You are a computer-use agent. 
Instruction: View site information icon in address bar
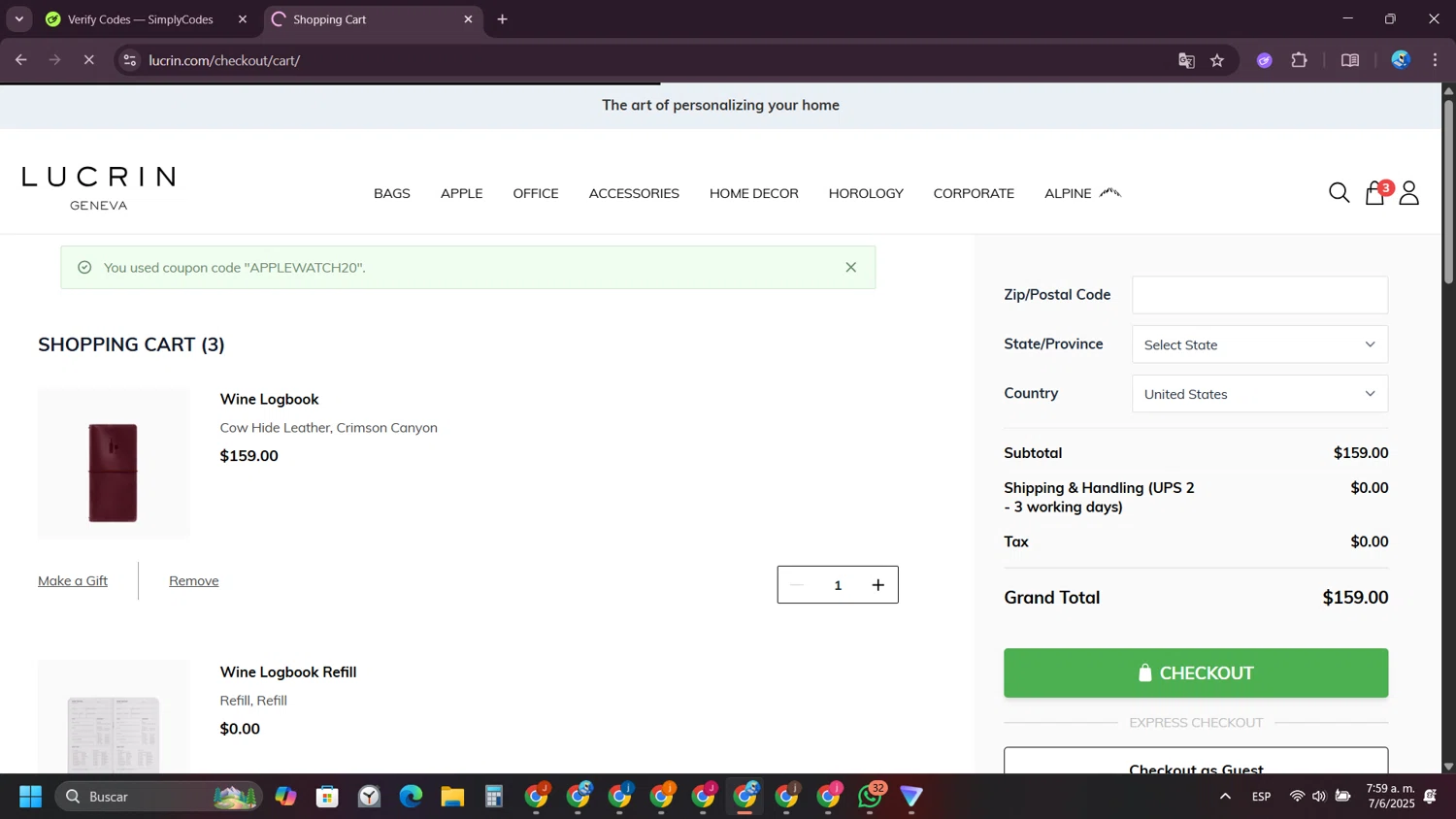129,60
